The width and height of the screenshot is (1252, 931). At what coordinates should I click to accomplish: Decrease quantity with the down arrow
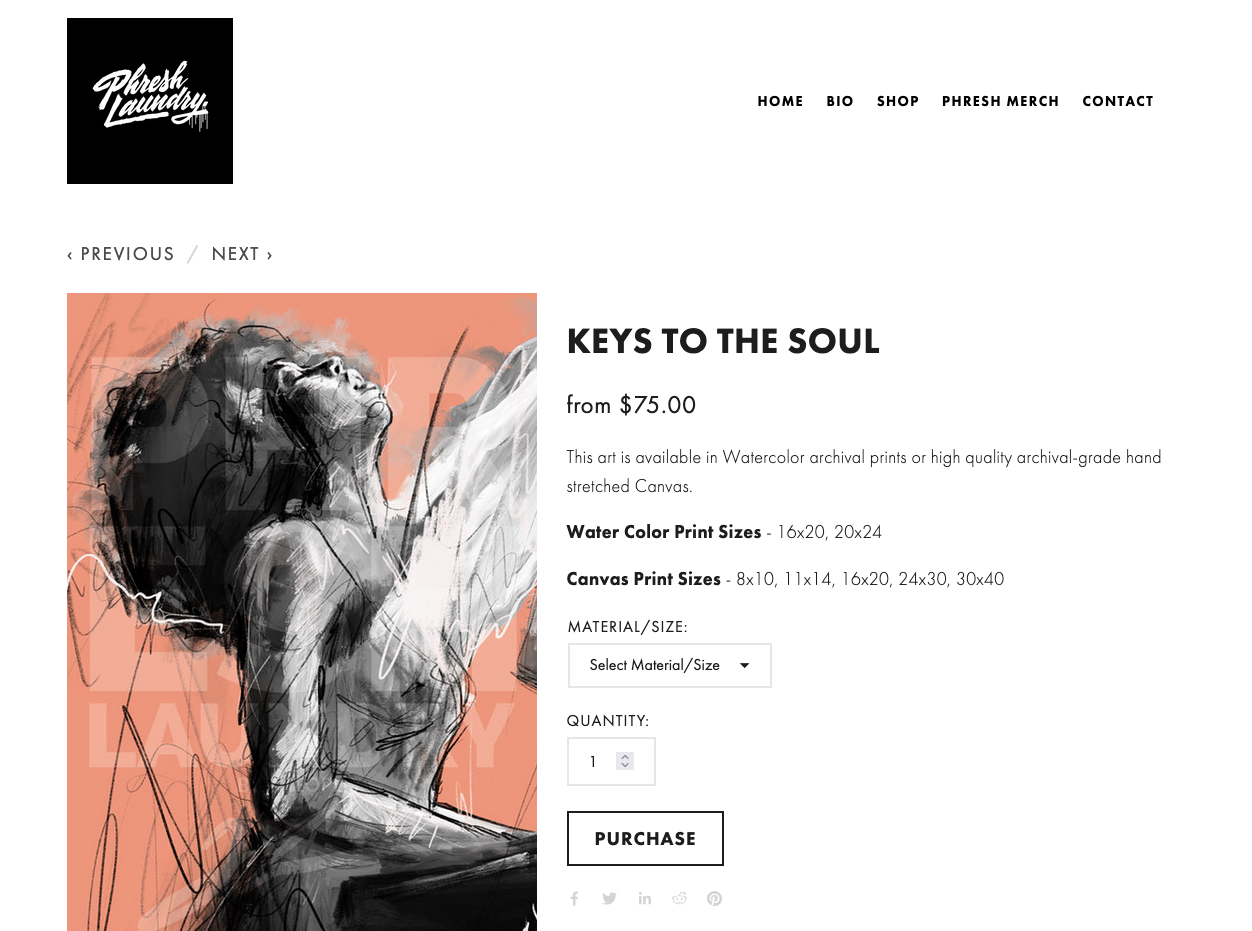625,765
